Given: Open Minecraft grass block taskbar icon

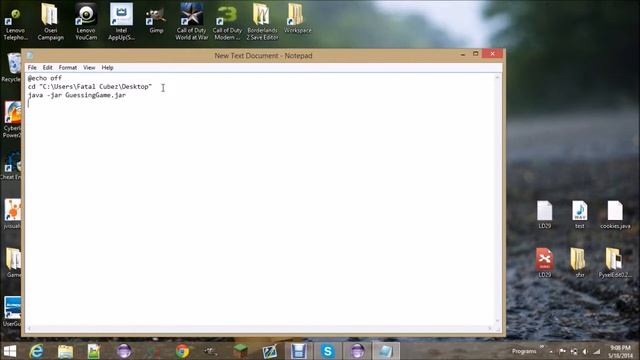Looking at the screenshot, I should (240, 351).
